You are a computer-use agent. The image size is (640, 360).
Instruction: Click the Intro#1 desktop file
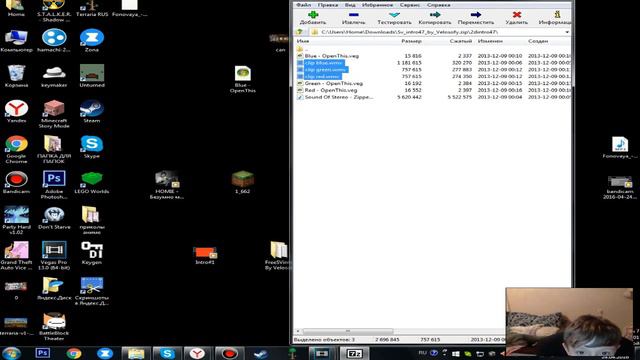(x=205, y=256)
